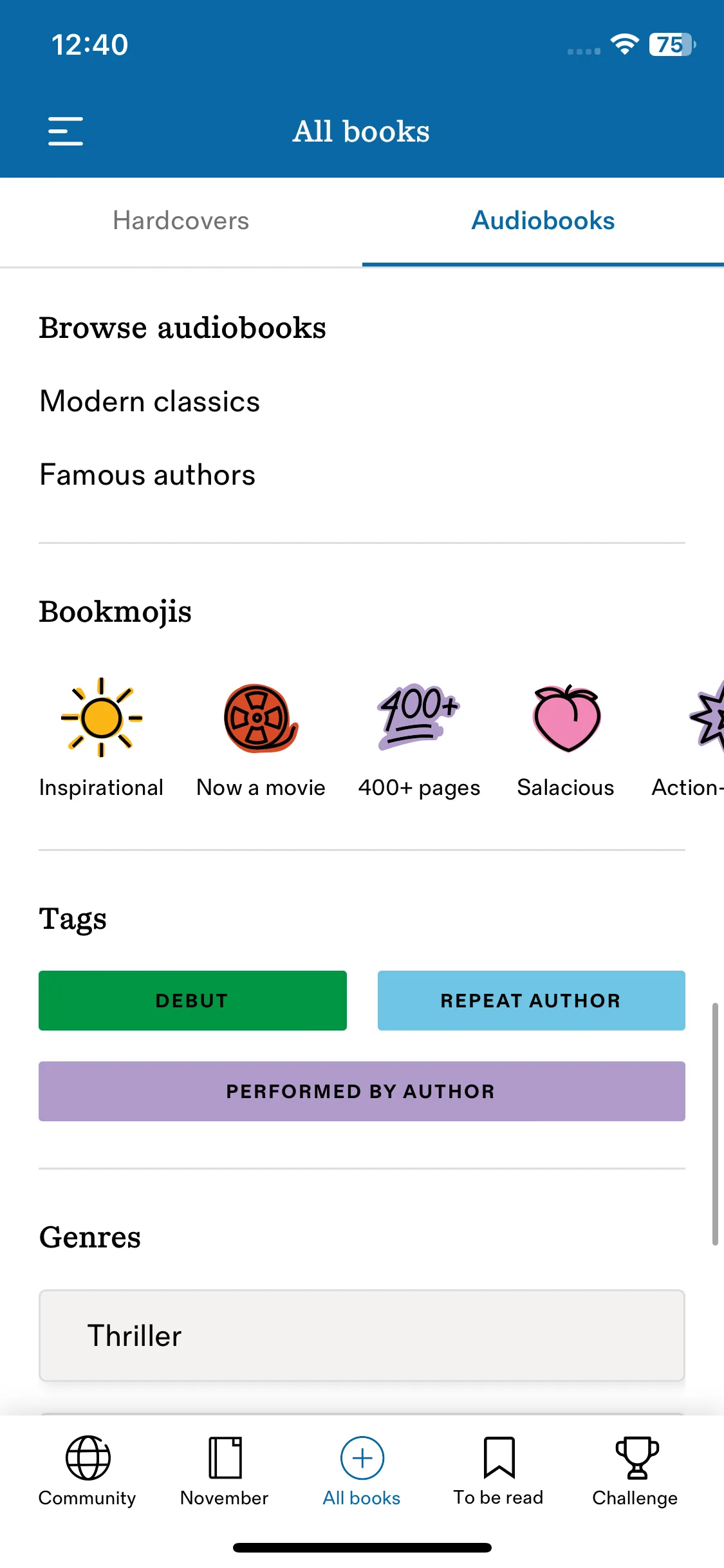This screenshot has width=724, height=1568.
Task: Choose the Thriller genre row
Action: coord(362,1336)
